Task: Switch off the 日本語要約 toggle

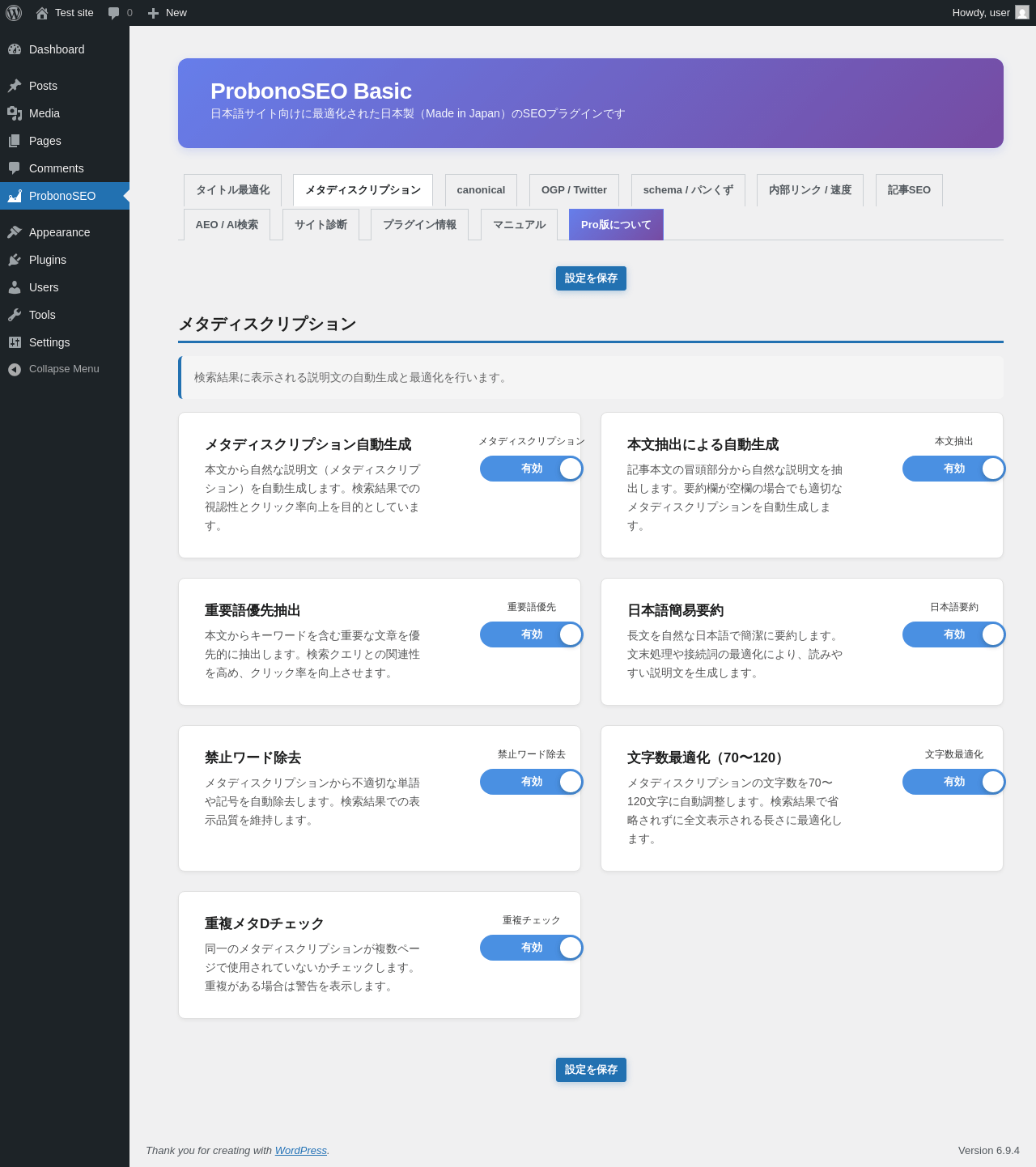Action: click(954, 634)
